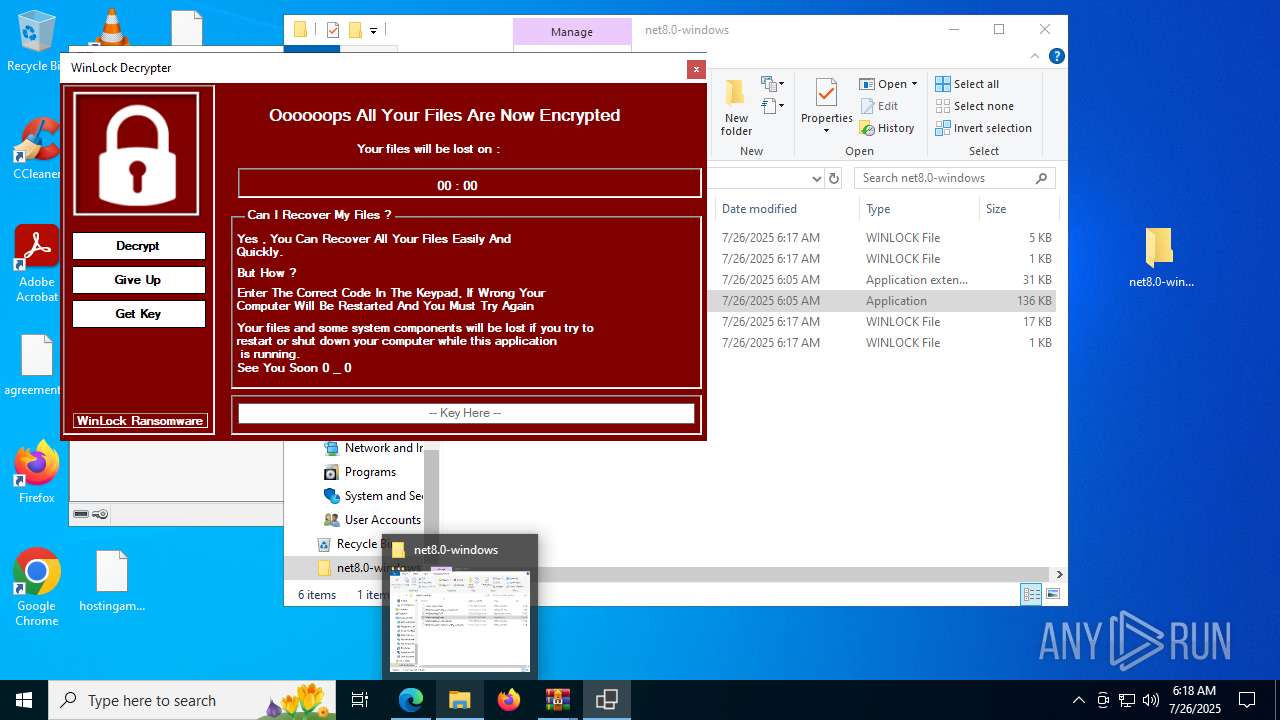Click the horizontal scrollbar's right arrow in Explorer
The image size is (1280, 720).
[1059, 574]
